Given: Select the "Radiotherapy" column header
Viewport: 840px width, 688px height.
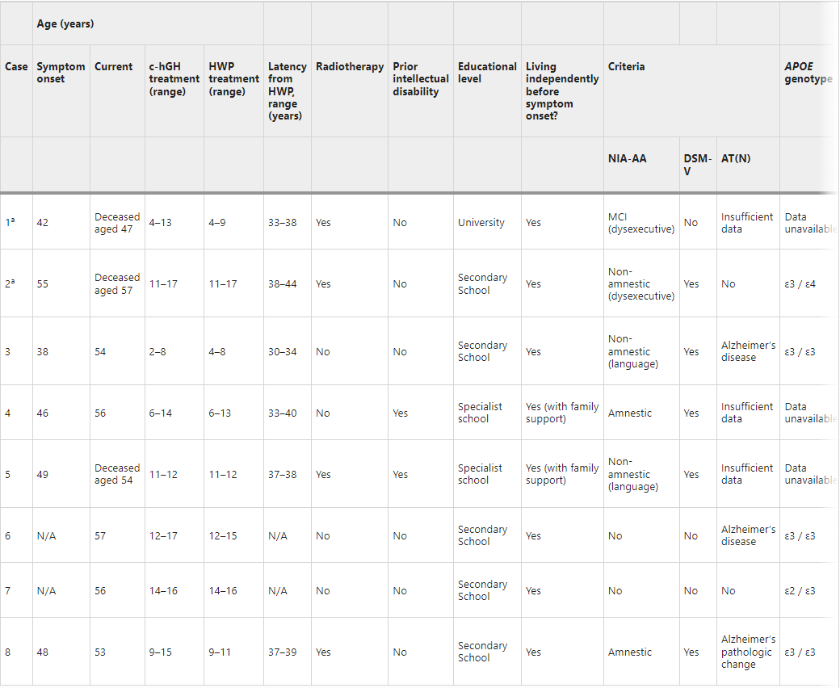Looking at the screenshot, I should point(349,67).
